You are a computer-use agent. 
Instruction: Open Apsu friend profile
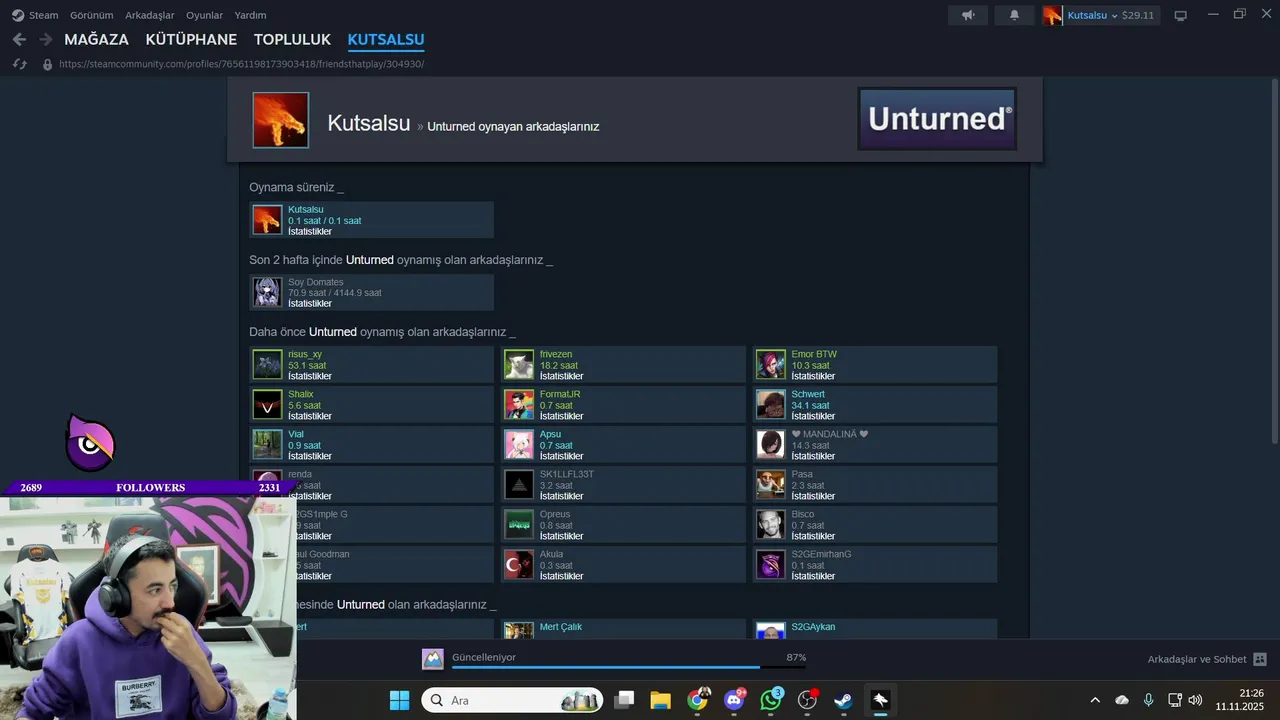(550, 434)
